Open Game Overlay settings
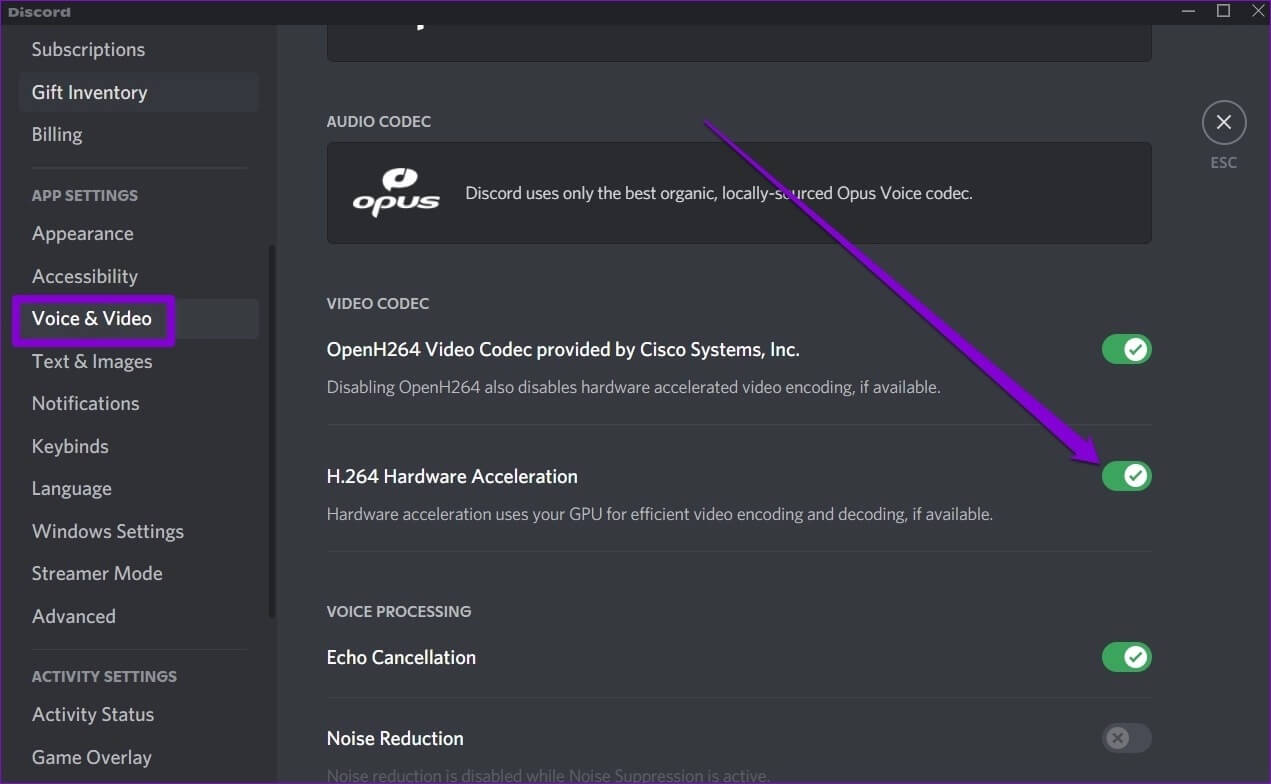Screen dimensions: 1271x784 click(138, 757)
